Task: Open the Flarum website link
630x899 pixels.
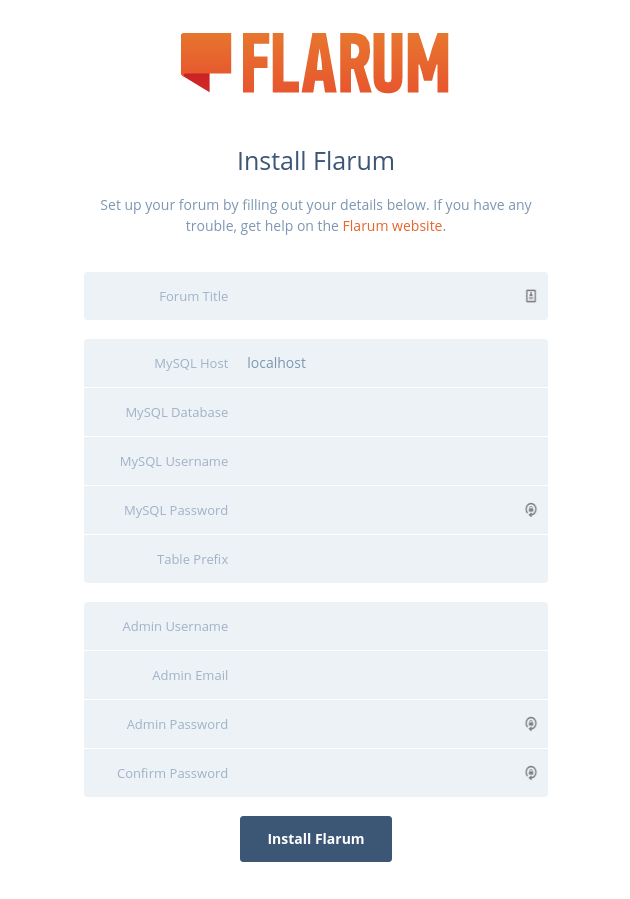Action: tap(393, 226)
